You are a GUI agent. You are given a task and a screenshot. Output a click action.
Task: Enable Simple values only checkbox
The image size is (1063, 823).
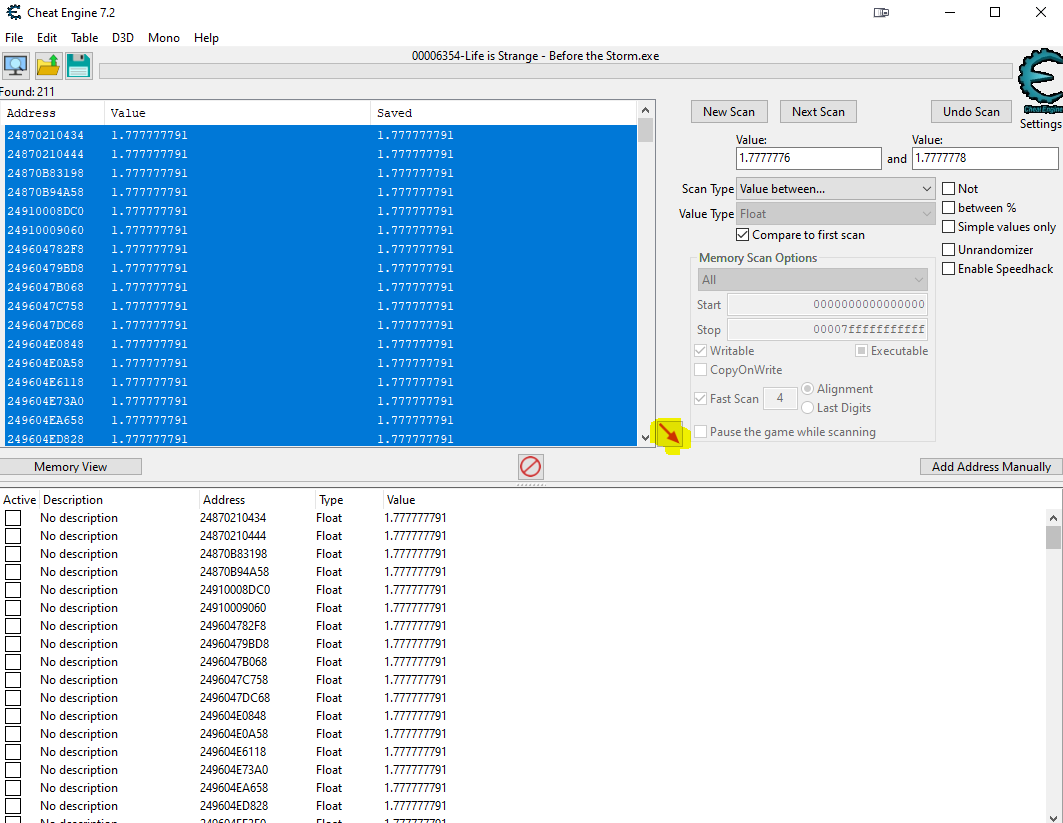948,226
